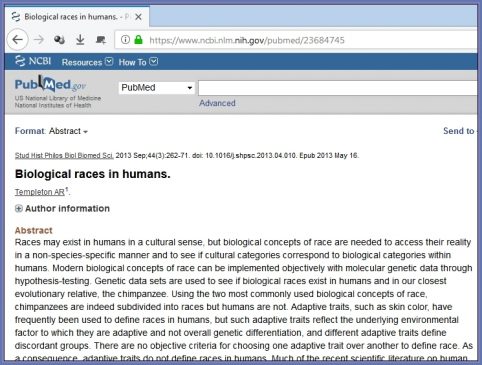Open the Resources dropdown menu
Image resolution: width=482 pixels, height=365 pixels.
87,62
